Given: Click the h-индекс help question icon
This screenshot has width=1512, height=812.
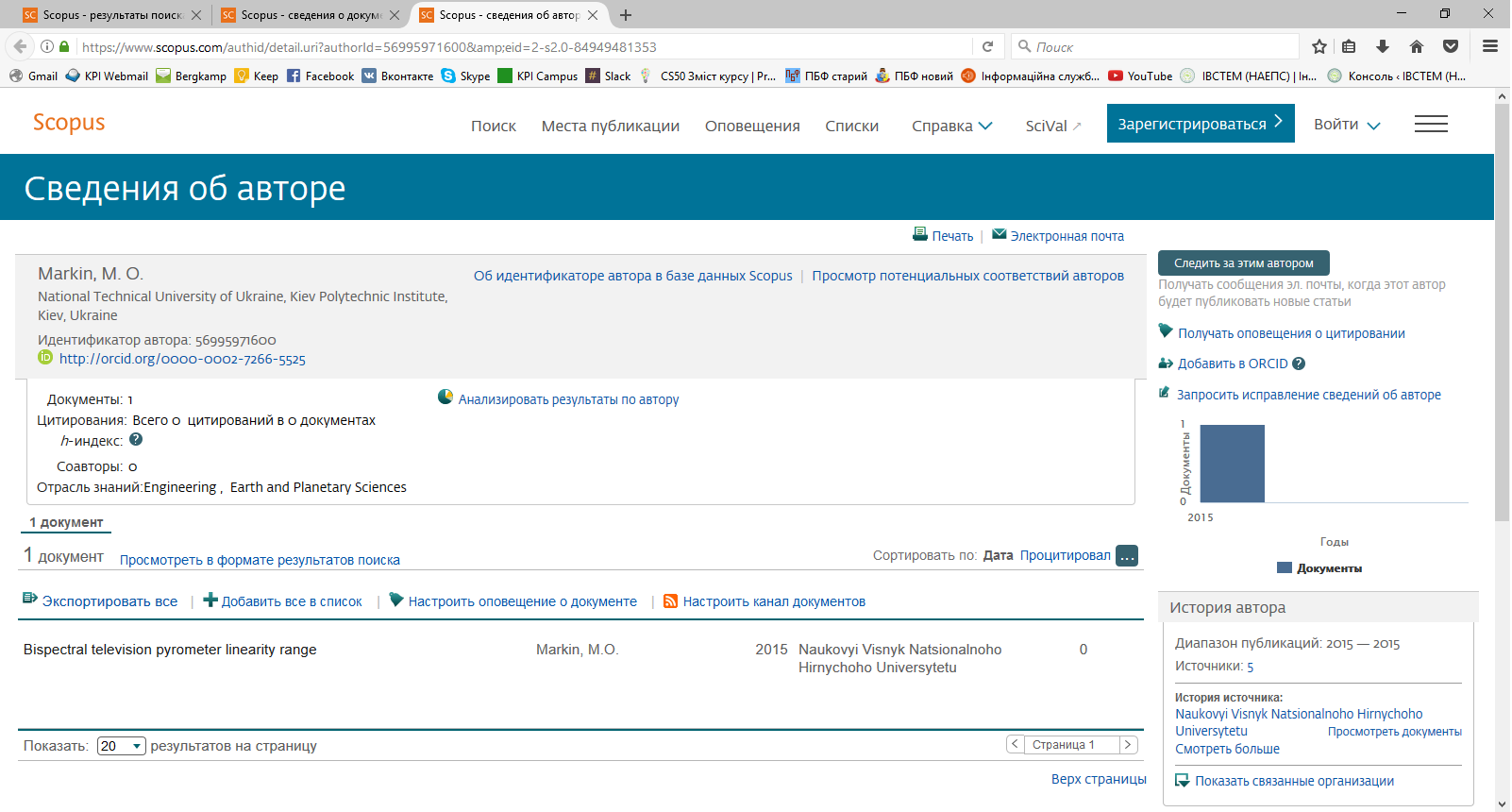Looking at the screenshot, I should click(x=136, y=439).
